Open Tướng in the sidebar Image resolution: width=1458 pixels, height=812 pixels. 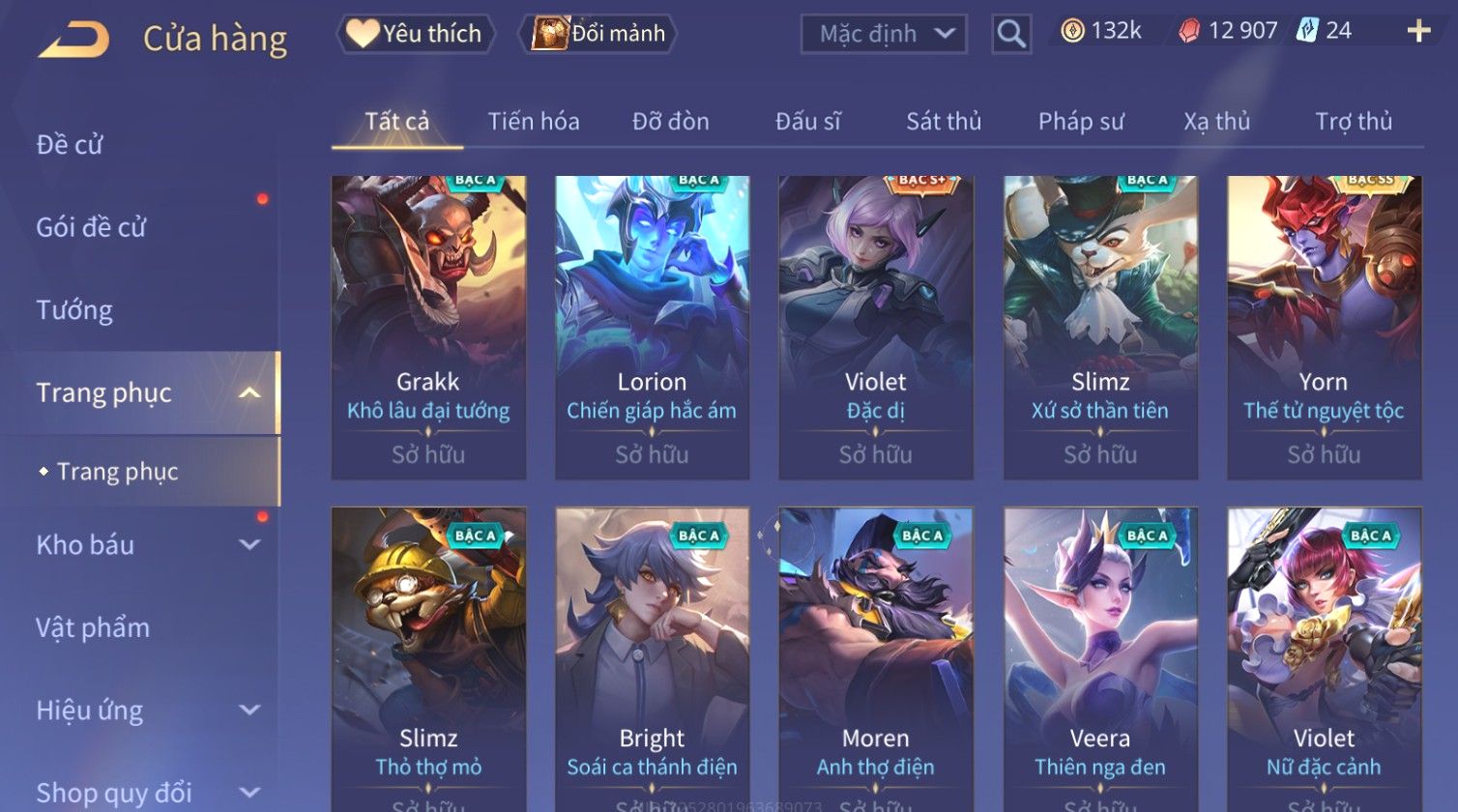coord(74,309)
